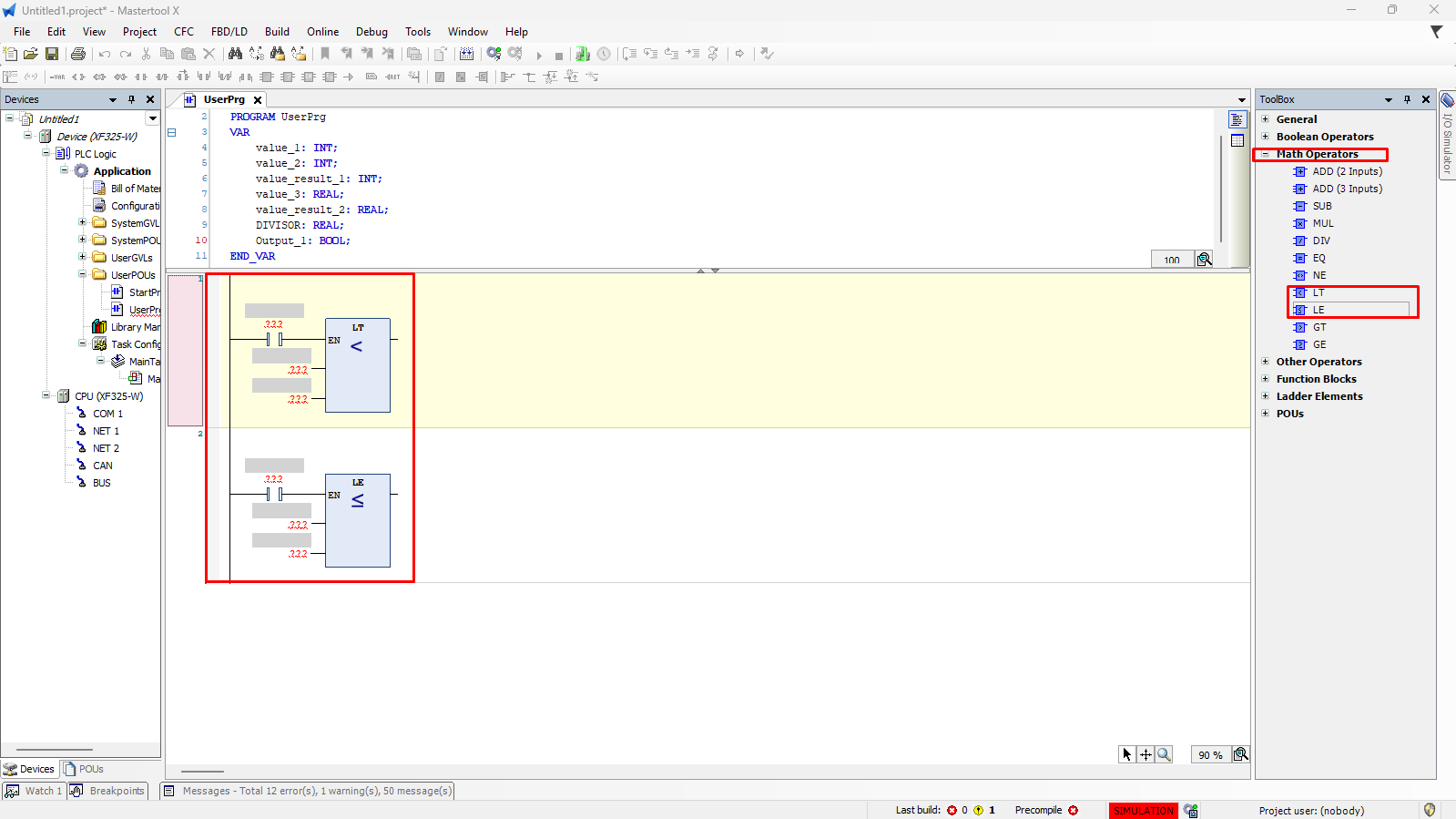This screenshot has height=819, width=1456.
Task: Pin the Devices panel
Action: click(x=131, y=99)
